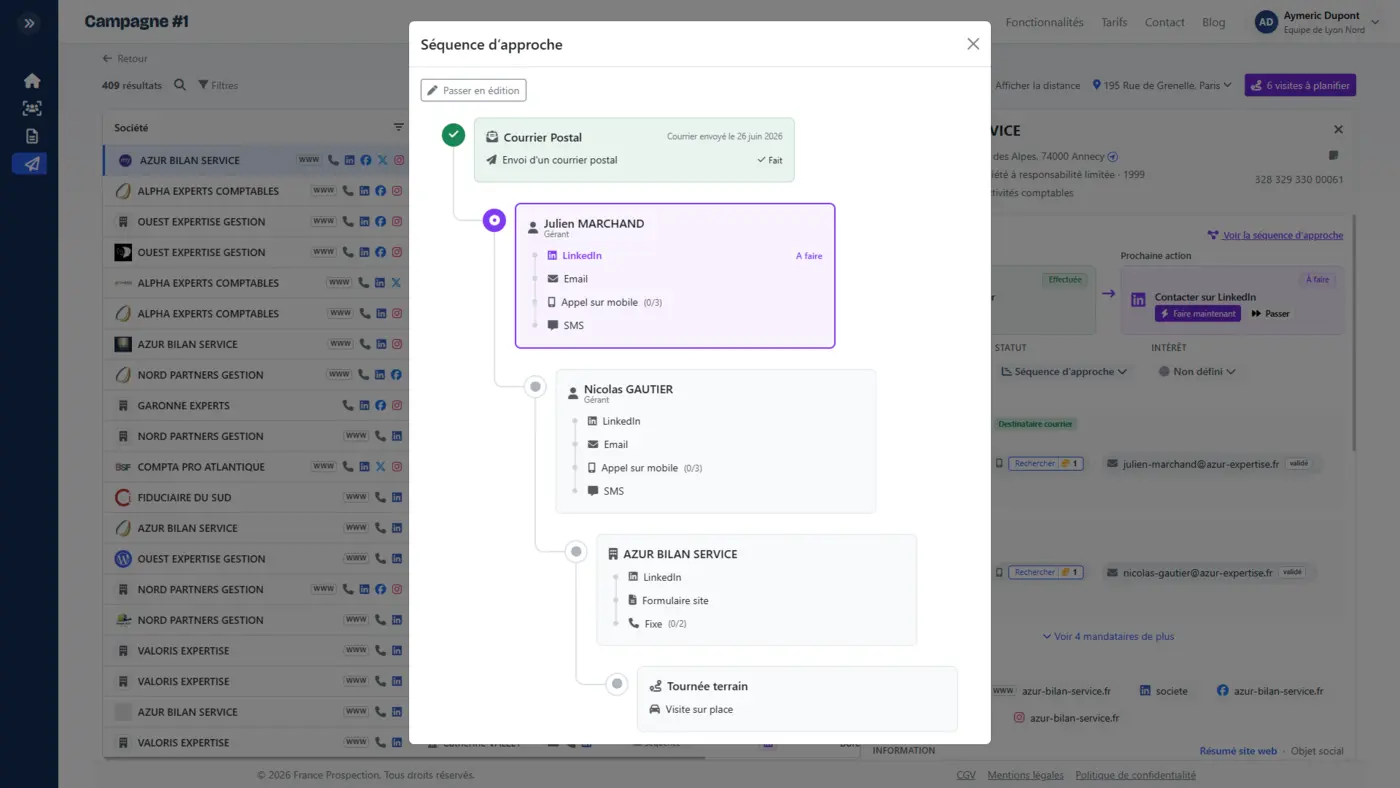Open the Tarifs menu item
The width and height of the screenshot is (1400, 788).
pos(1114,22)
